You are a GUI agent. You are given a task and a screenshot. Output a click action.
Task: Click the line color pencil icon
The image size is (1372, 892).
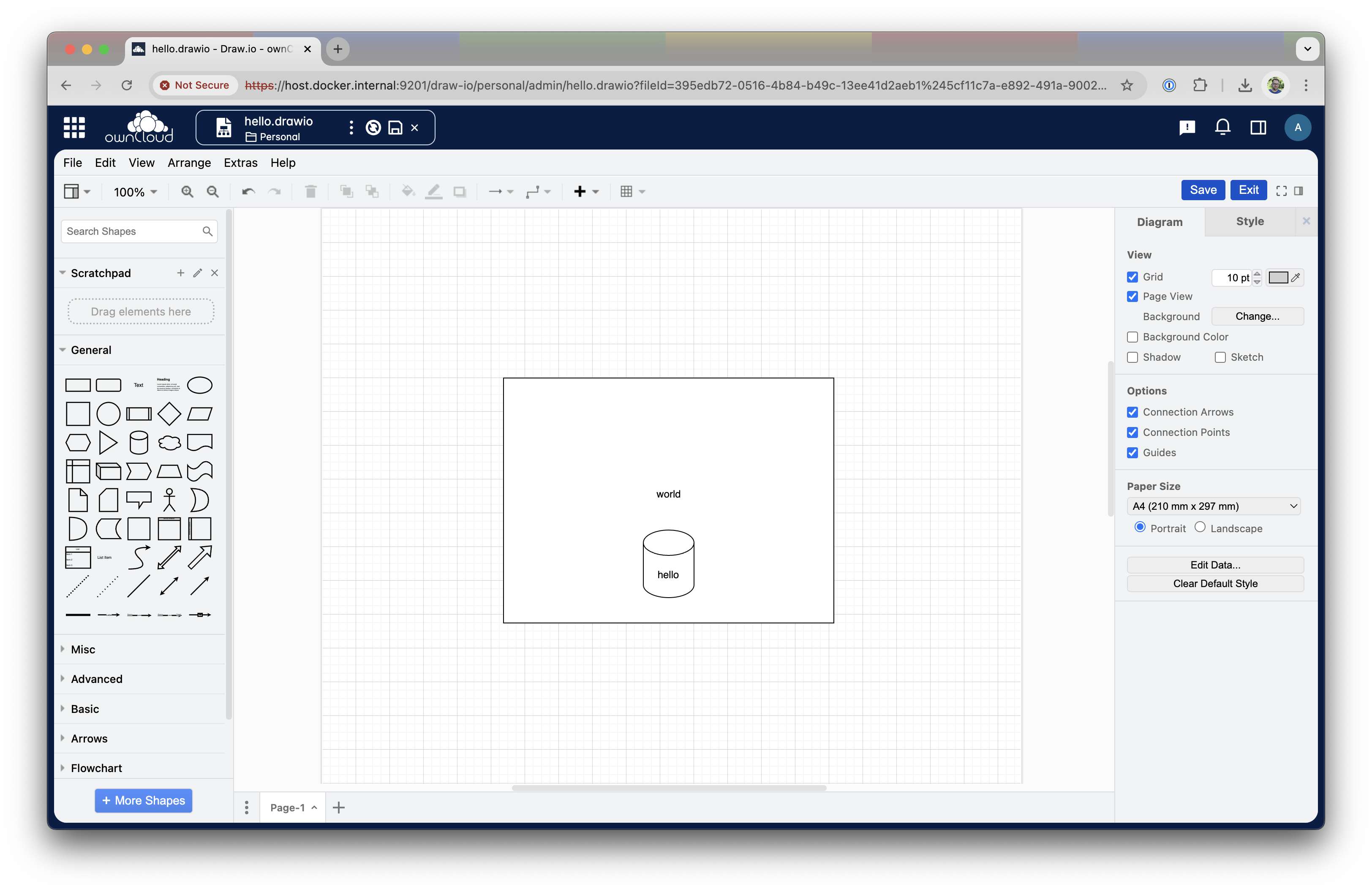point(433,191)
